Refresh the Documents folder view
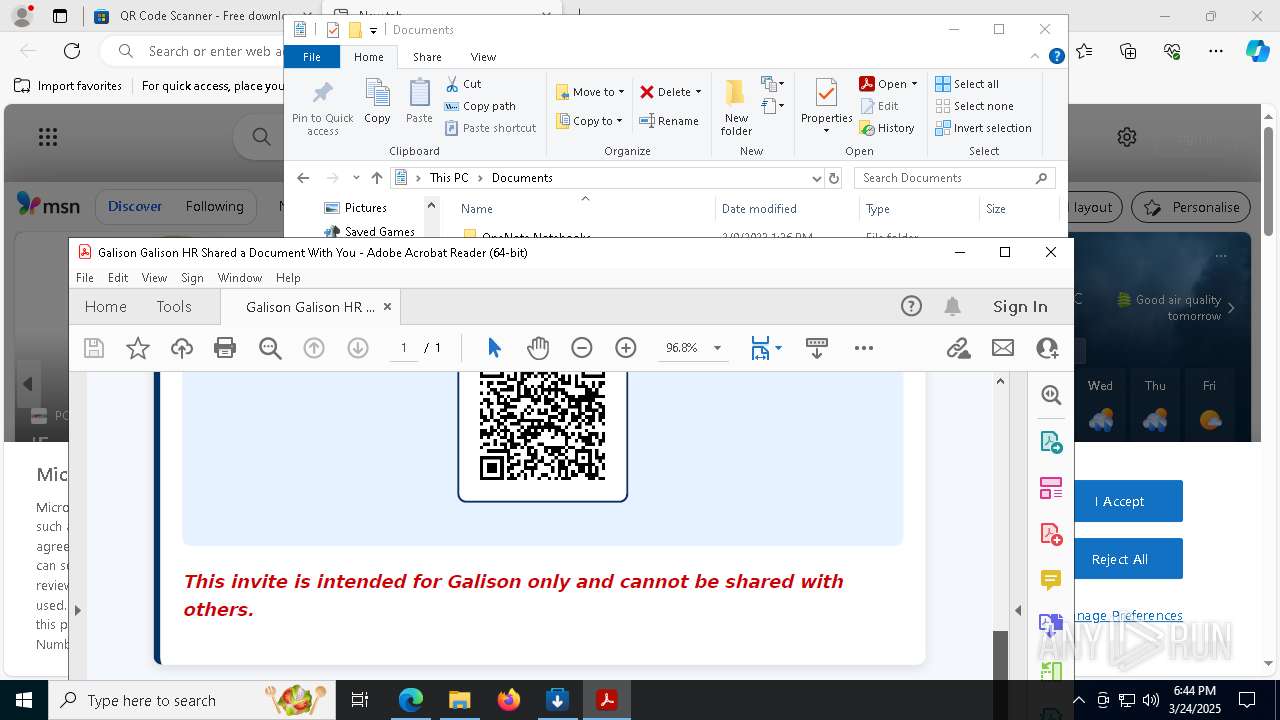Screen dimensions: 1280x720 pos(834,178)
